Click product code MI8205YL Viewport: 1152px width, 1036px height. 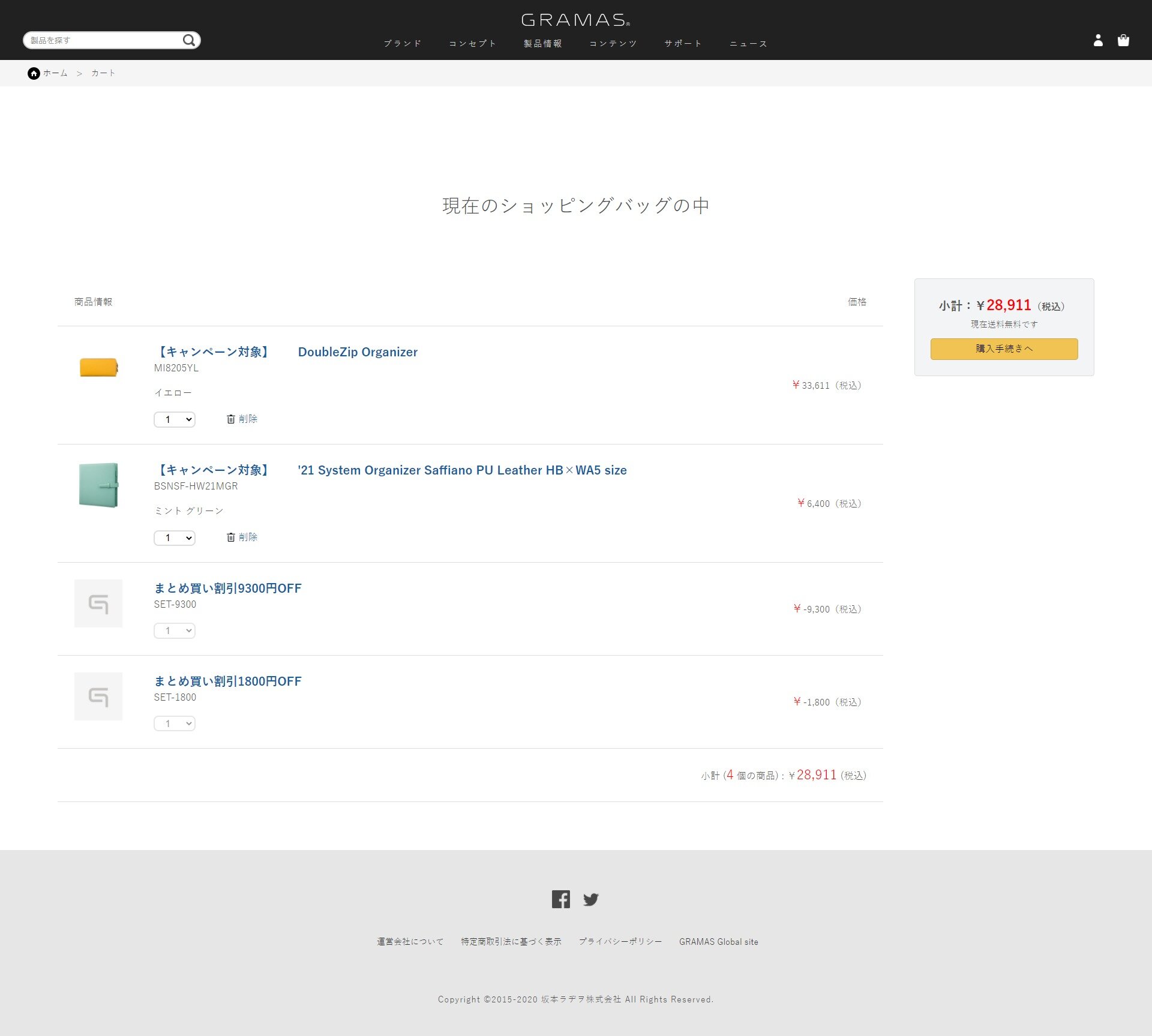pos(176,368)
